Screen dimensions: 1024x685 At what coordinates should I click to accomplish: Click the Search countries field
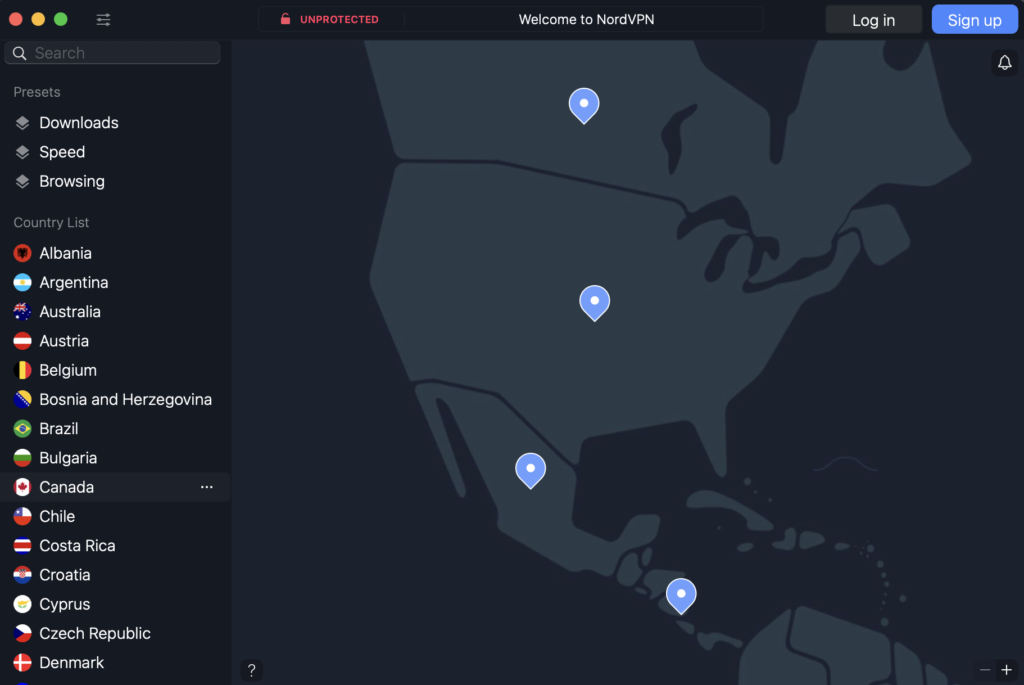pos(112,53)
